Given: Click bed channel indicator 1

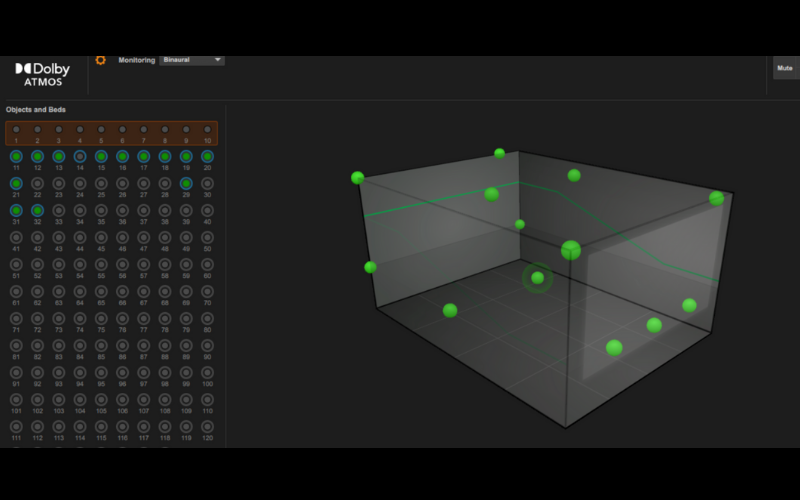Looking at the screenshot, I should tap(16, 130).
